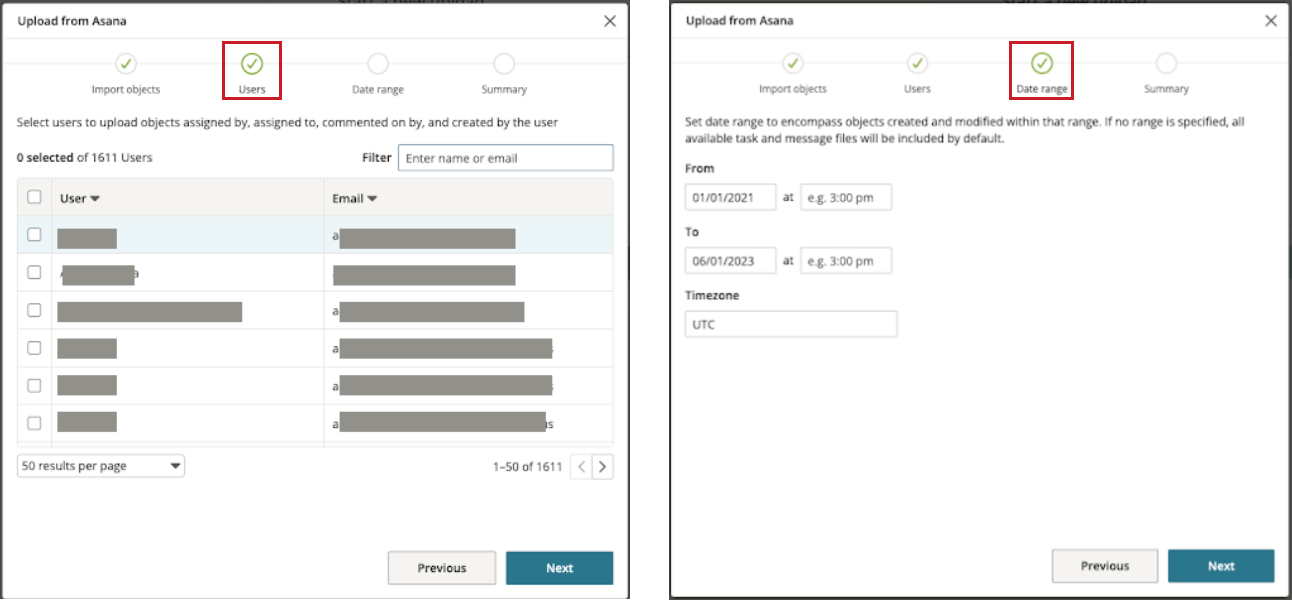Screen dimensions: 1292x601
Task: Check the first user row checkbox
Action: click(34, 234)
